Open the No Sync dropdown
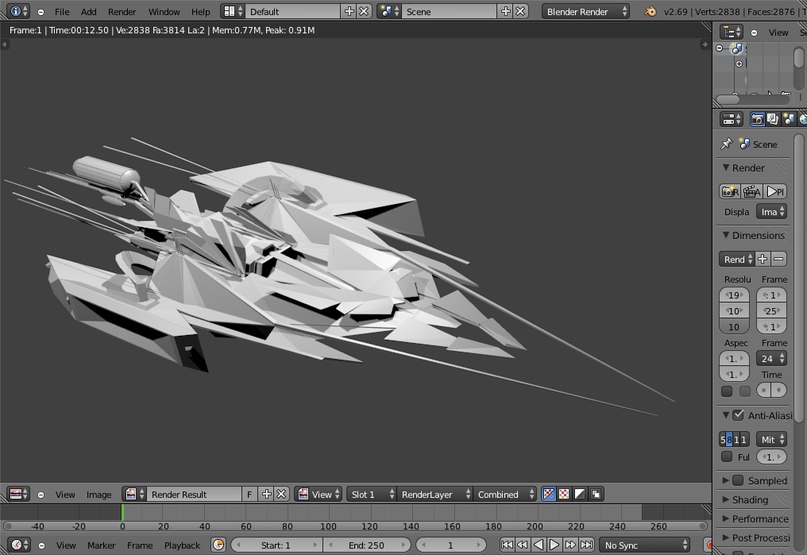 click(646, 545)
